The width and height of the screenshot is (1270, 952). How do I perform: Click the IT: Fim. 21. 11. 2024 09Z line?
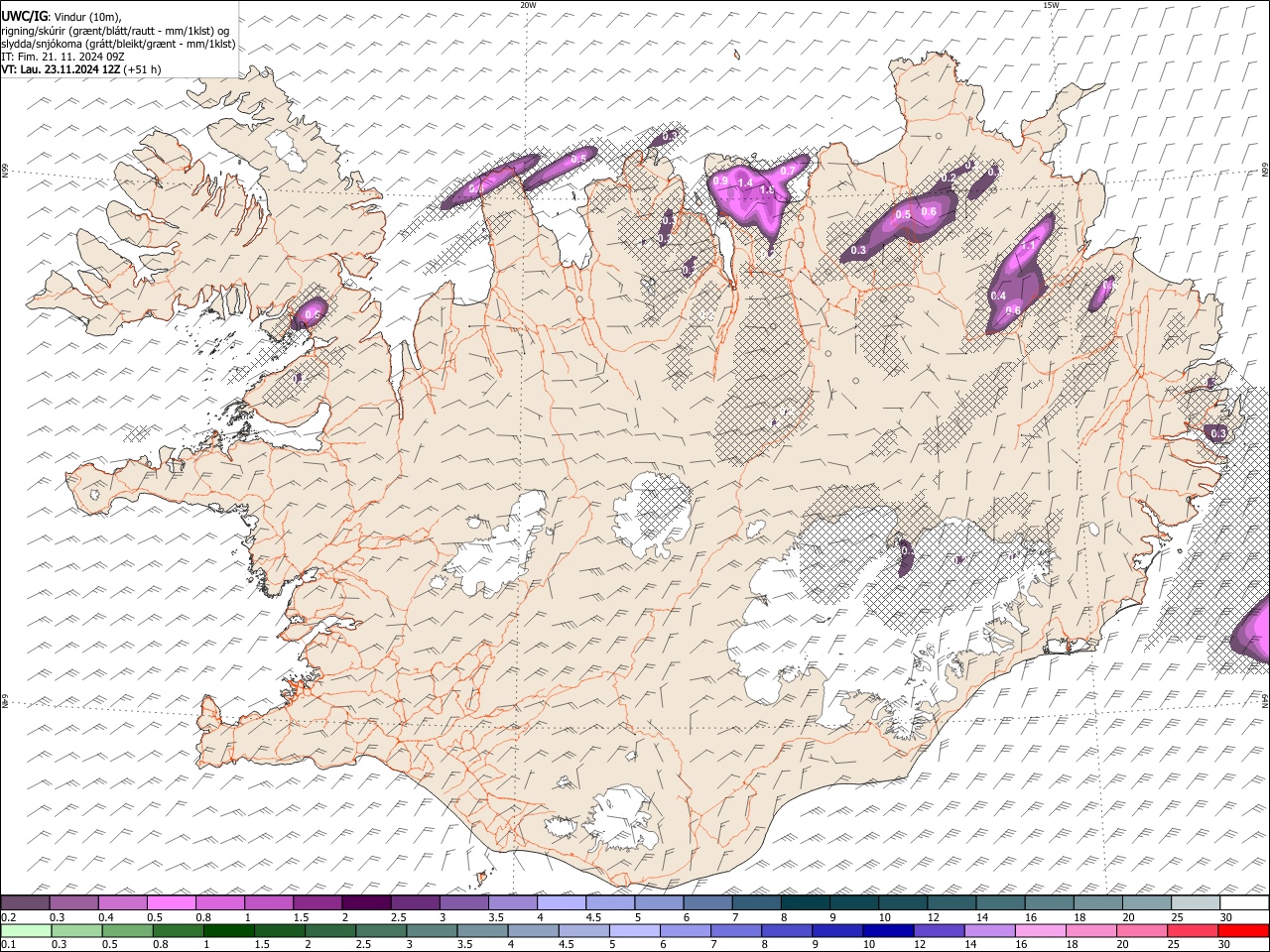pyautogui.click(x=63, y=57)
